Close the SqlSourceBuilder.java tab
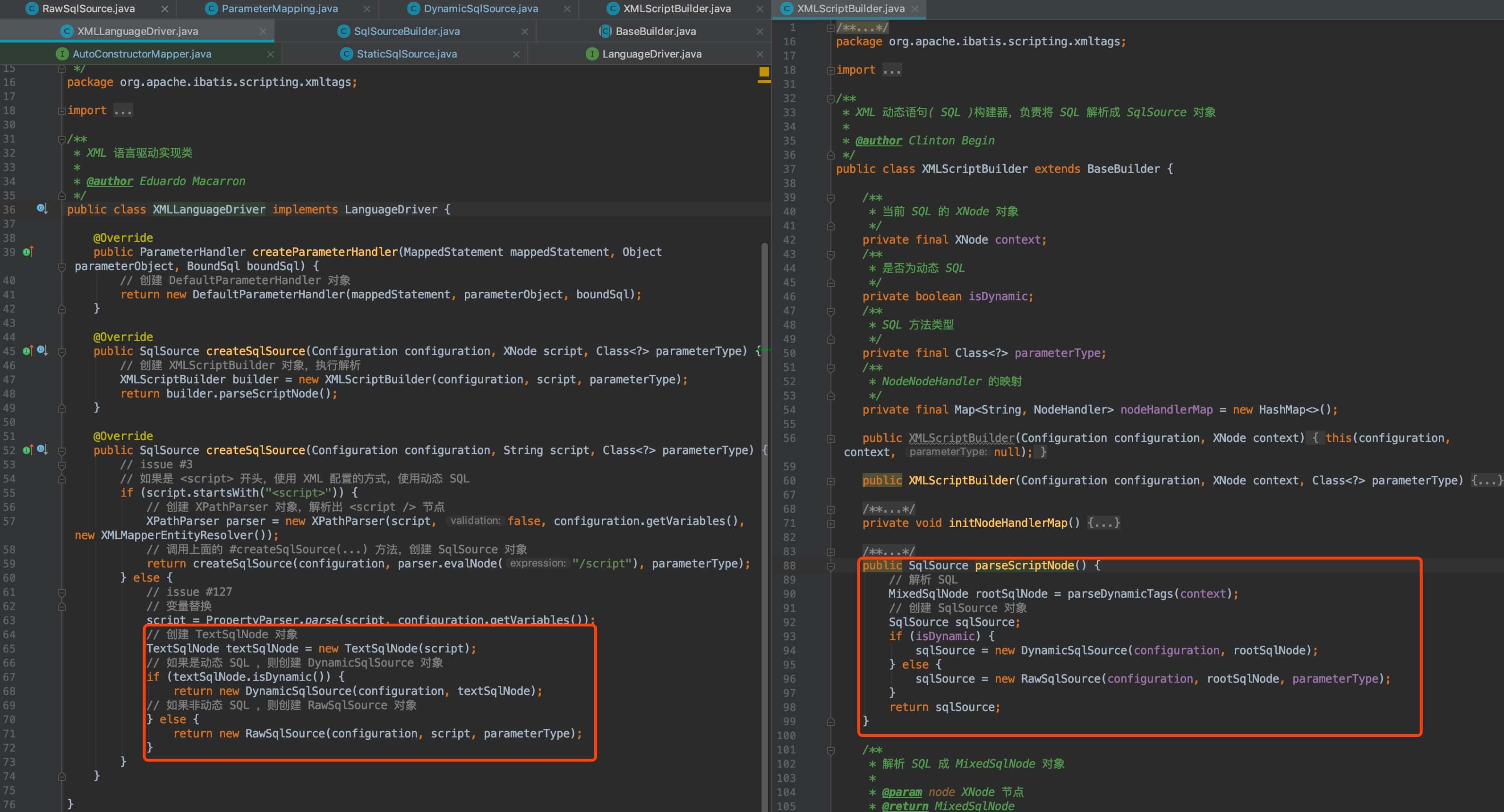The image size is (1504, 812). click(x=524, y=32)
